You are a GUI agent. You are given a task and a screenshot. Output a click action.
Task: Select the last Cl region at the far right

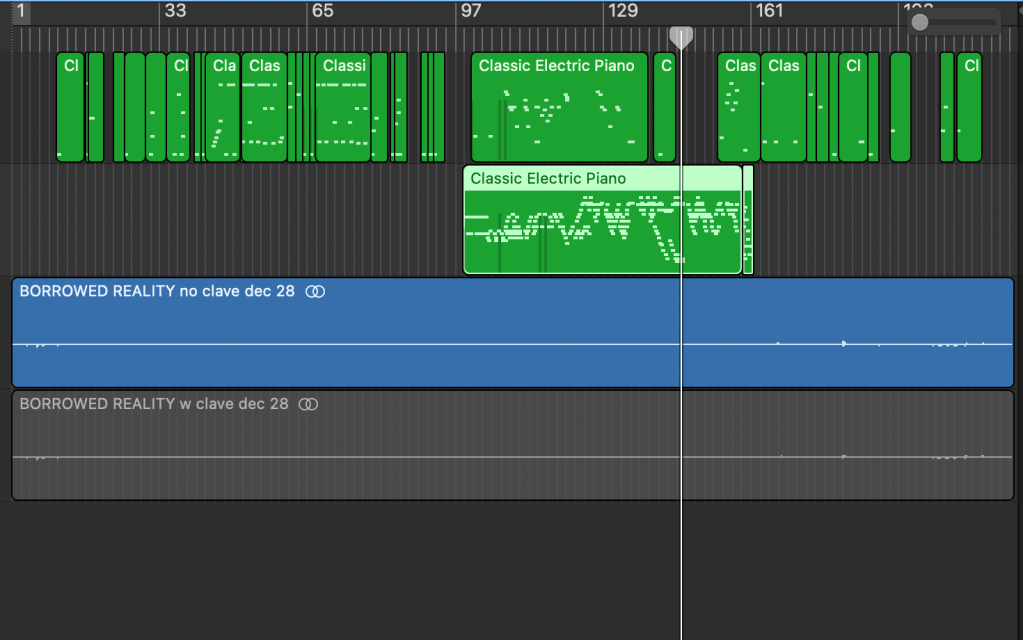click(x=969, y=108)
